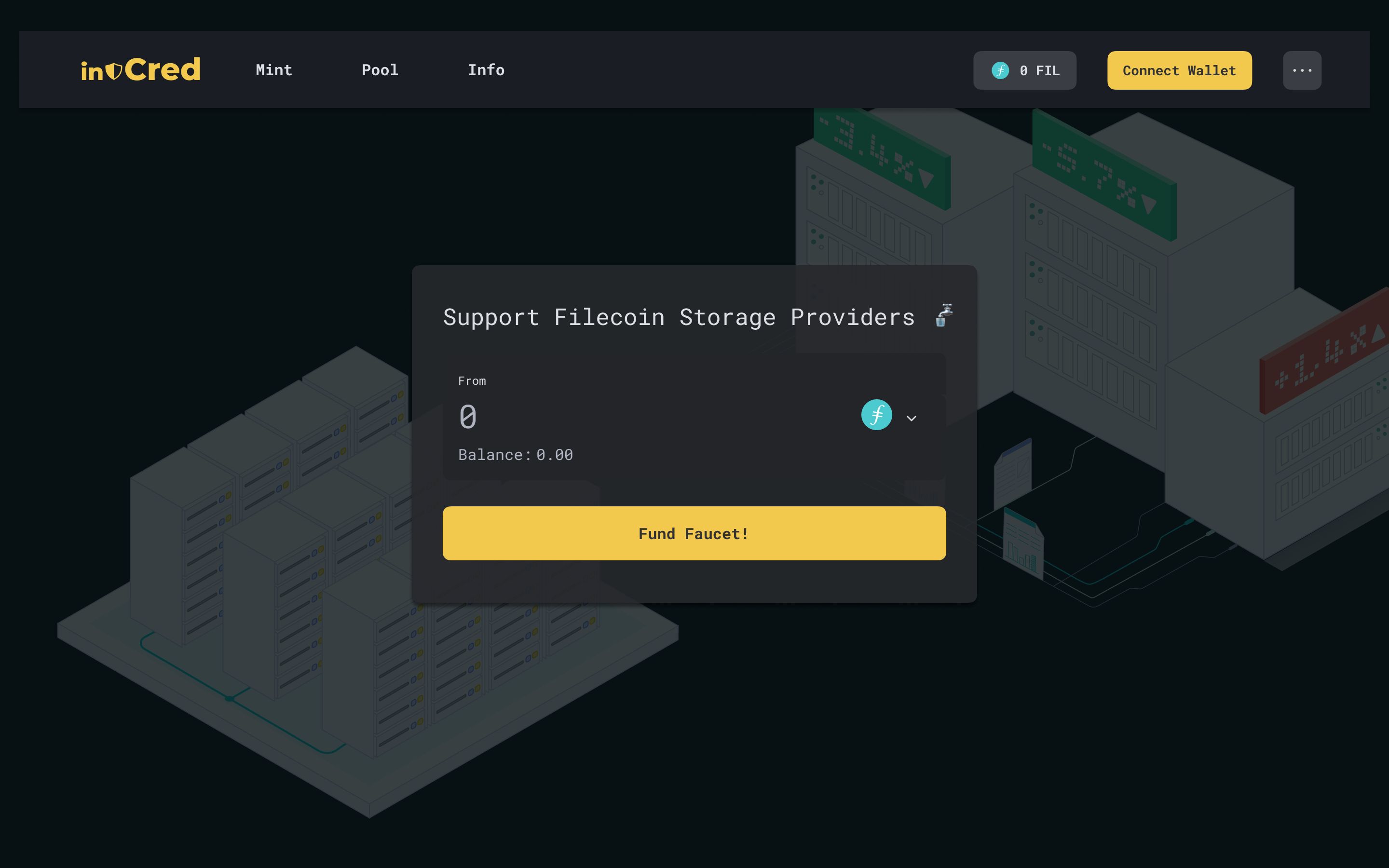Viewport: 1389px width, 868px height.
Task: Click the From label
Action: tap(472, 381)
